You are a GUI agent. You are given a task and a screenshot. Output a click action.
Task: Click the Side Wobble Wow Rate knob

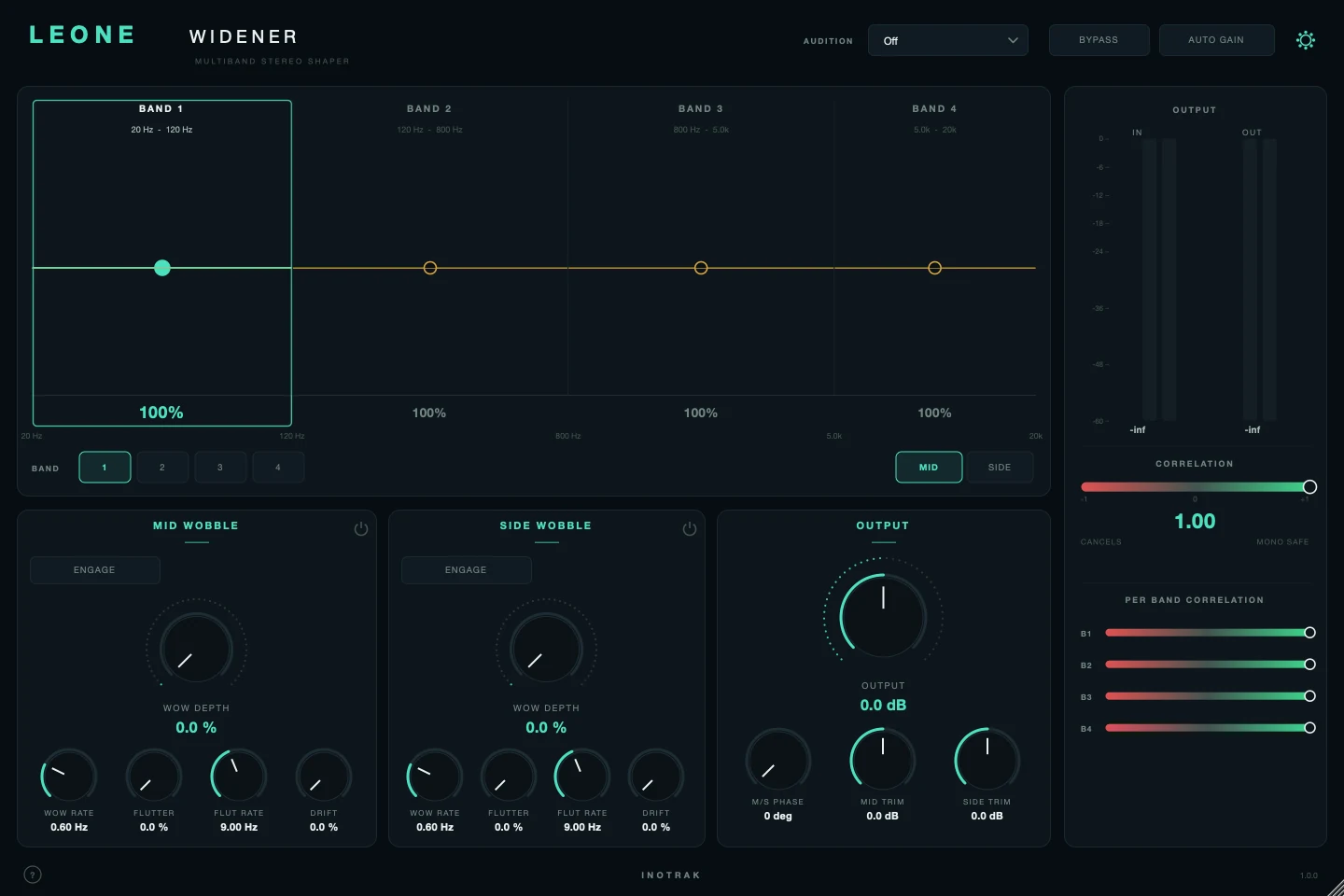point(435,776)
